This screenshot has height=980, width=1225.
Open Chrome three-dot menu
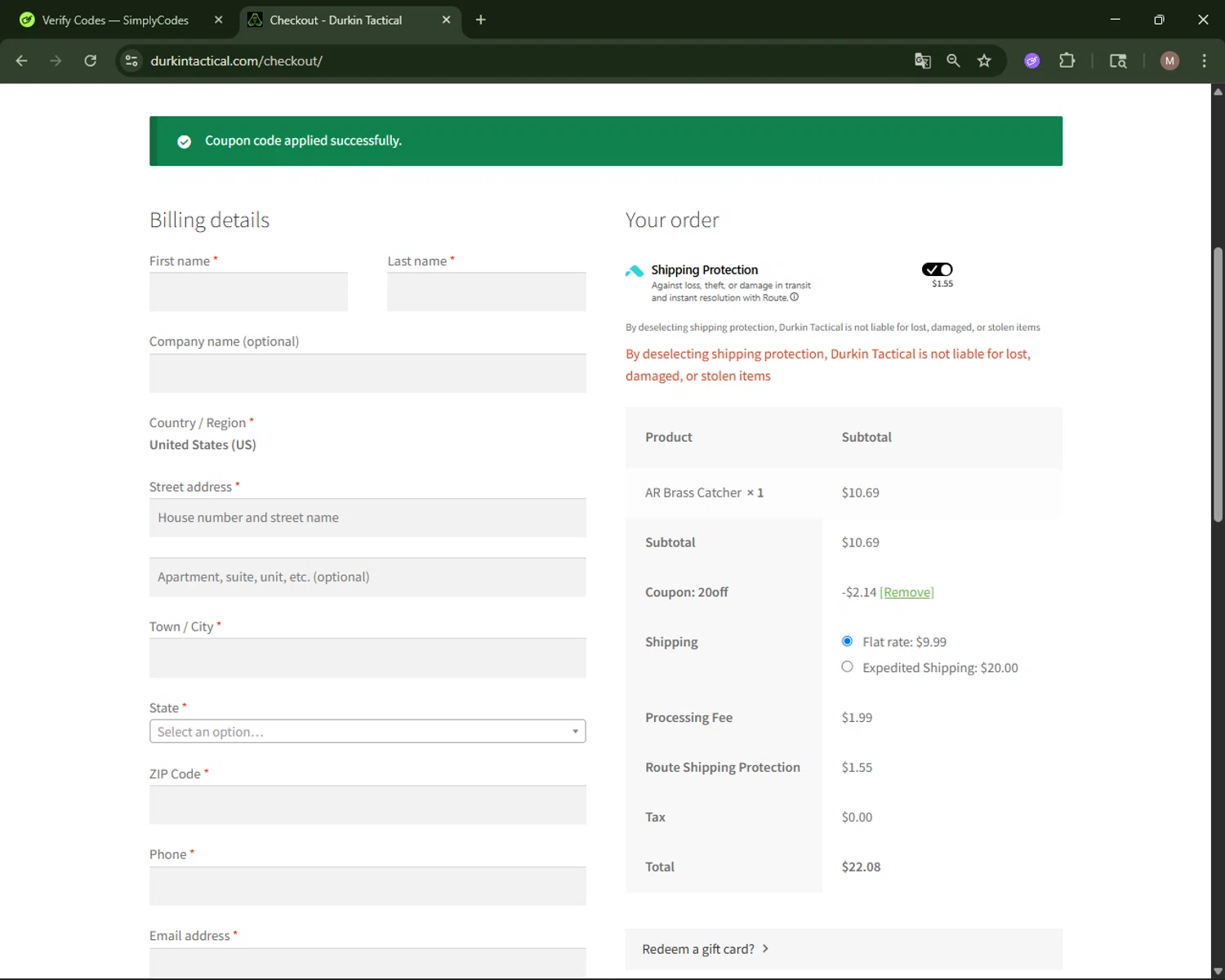1204,60
